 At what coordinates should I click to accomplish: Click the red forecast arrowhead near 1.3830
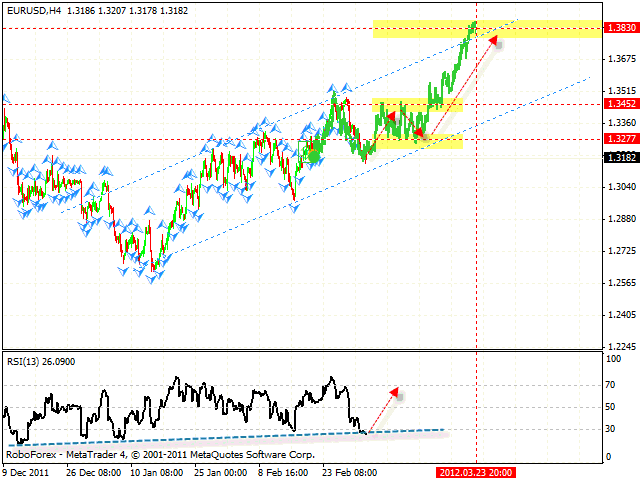pyautogui.click(x=492, y=40)
